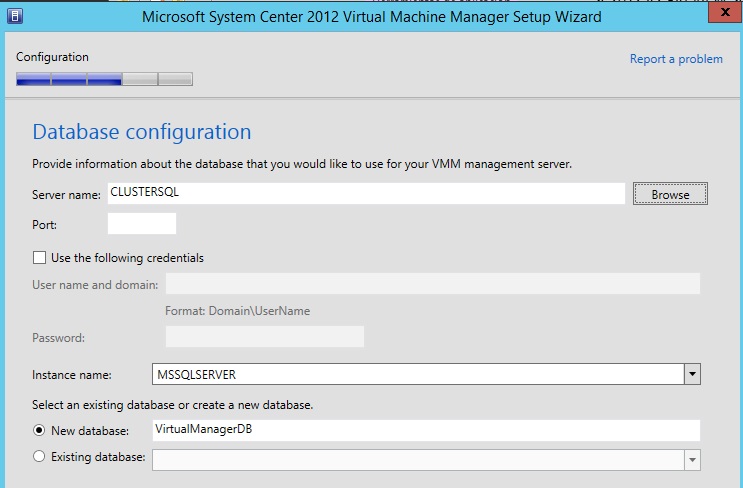Image resolution: width=743 pixels, height=488 pixels.
Task: Click the VirtualManagerDB database name field
Action: coord(425,430)
